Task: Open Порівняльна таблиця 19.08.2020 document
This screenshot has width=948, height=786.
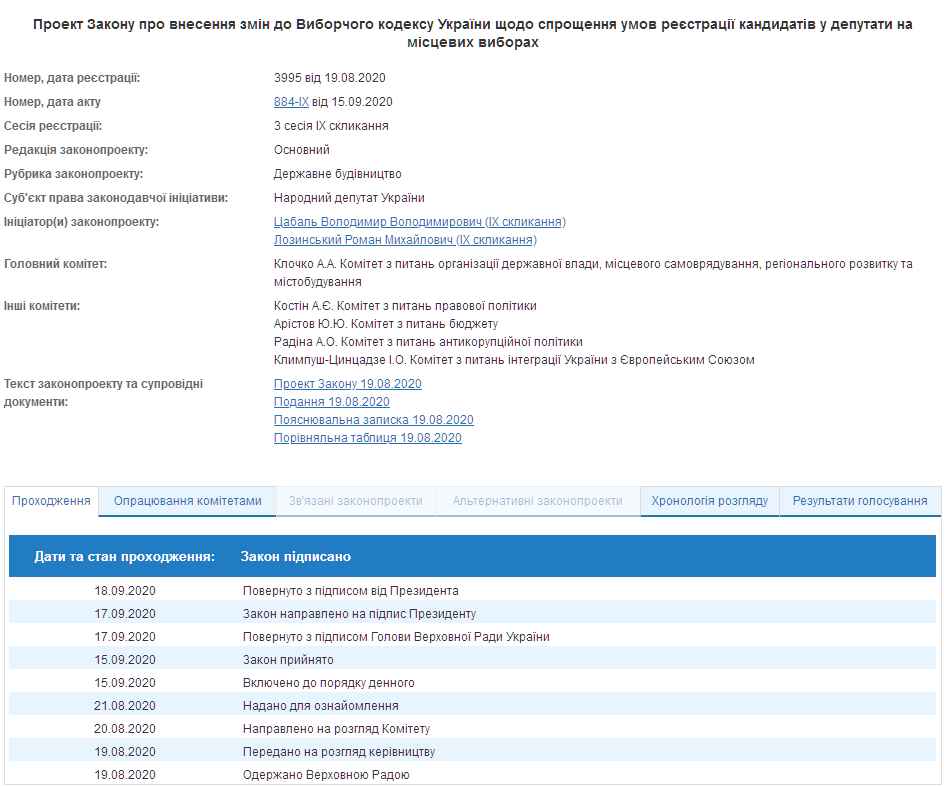Action: point(367,438)
